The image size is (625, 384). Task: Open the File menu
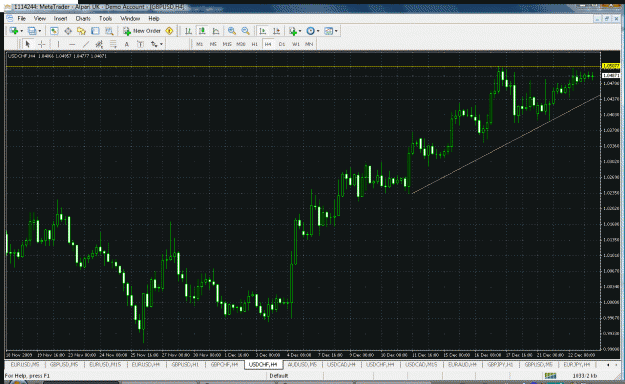pyautogui.click(x=22, y=18)
